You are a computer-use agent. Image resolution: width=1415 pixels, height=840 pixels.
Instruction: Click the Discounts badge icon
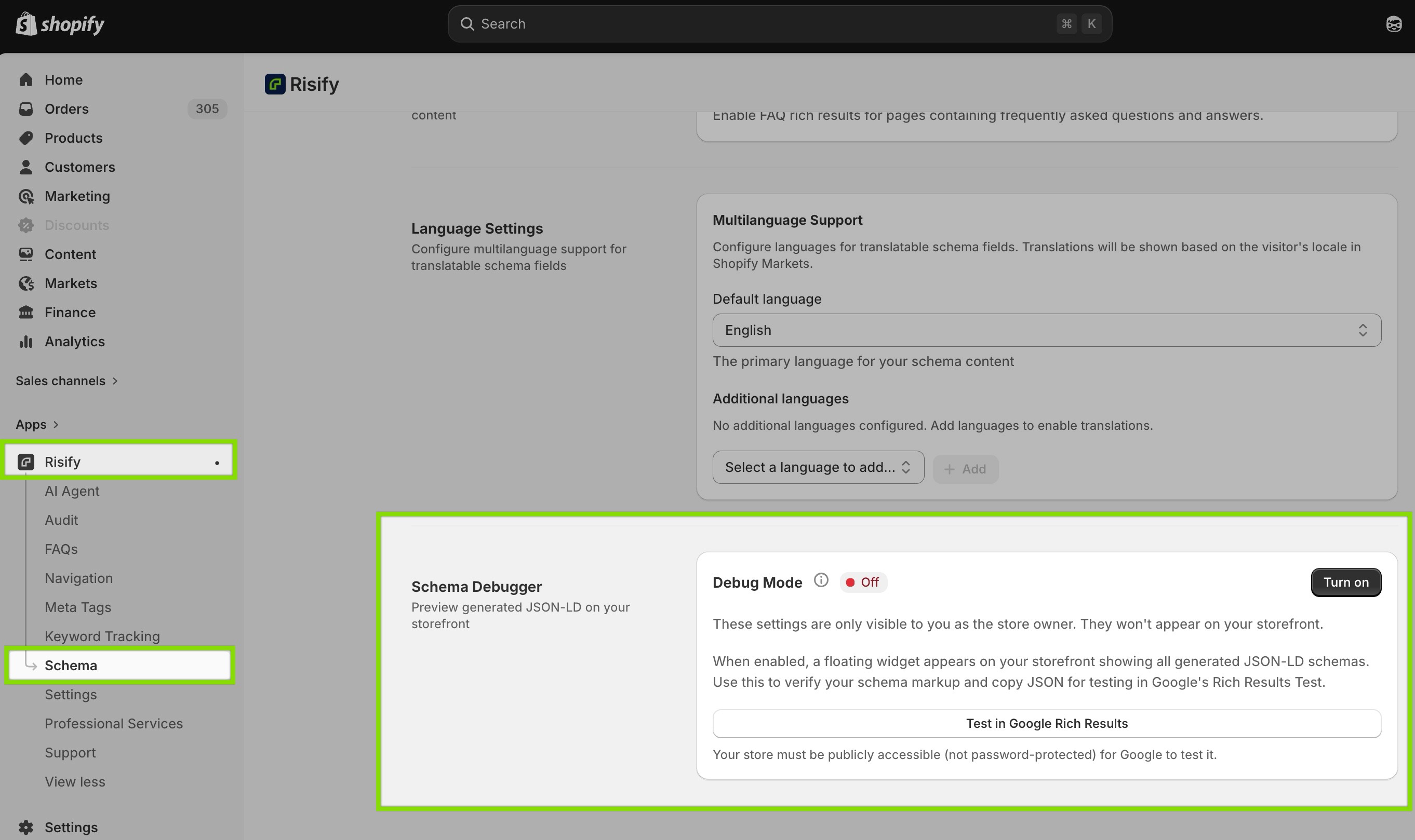pos(25,225)
